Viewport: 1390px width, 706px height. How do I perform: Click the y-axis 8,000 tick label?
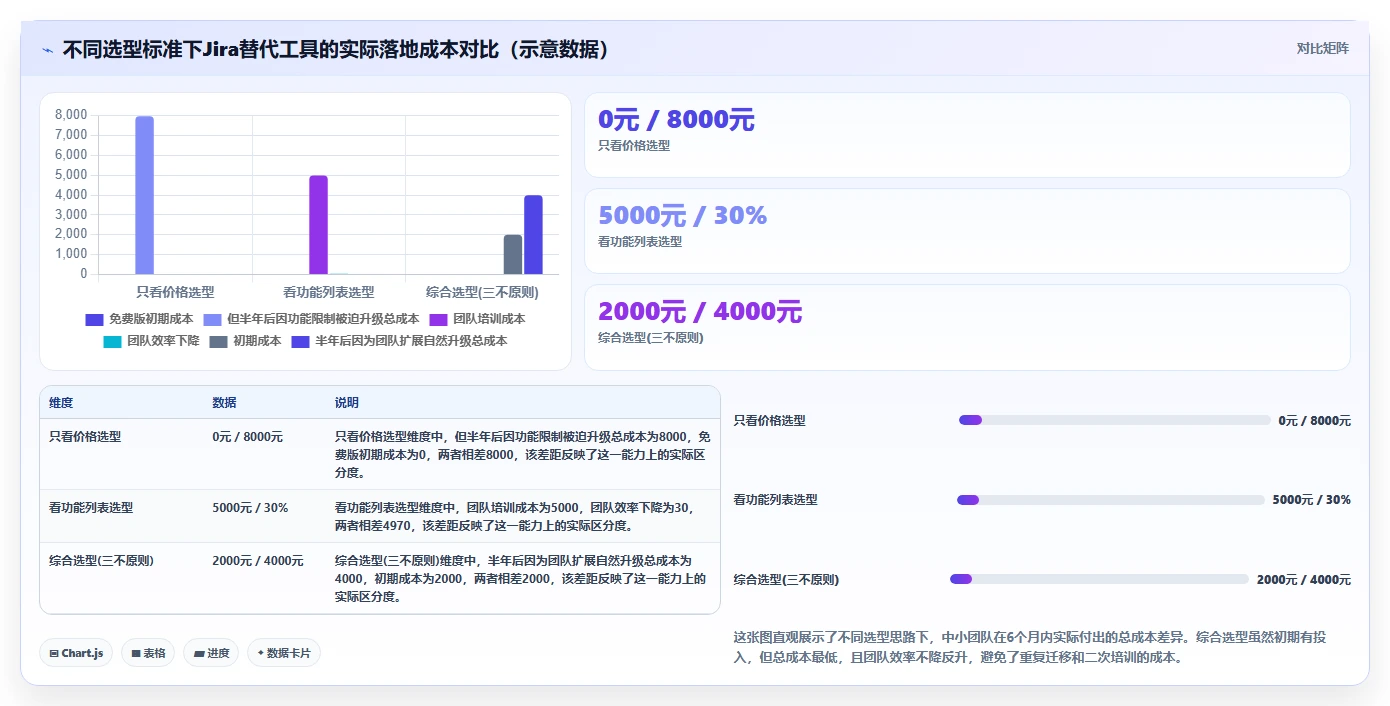71,115
